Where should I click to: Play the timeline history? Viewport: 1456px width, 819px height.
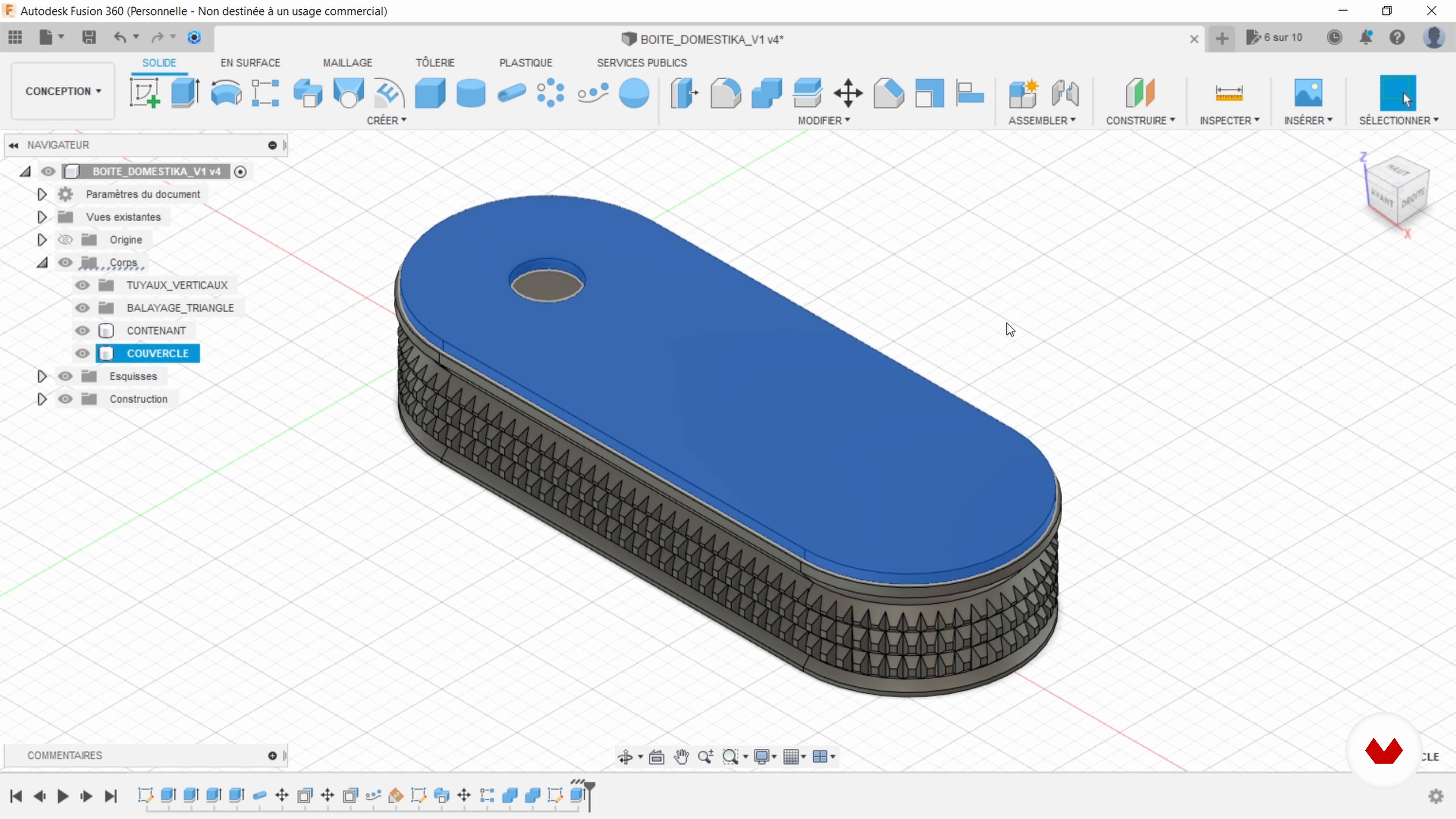63,796
